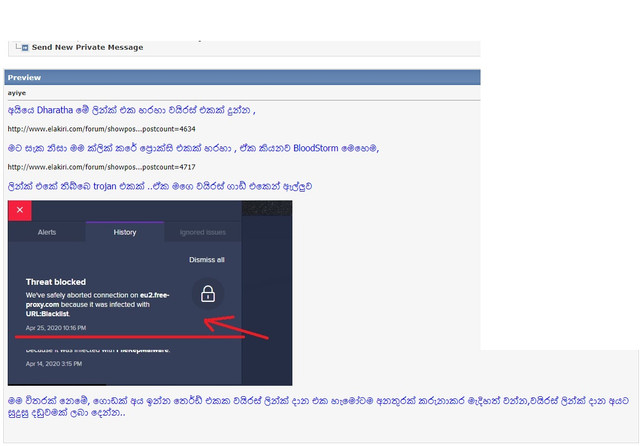Image resolution: width=640 pixels, height=446 pixels.
Task: Switch to the History tab
Action: (124, 232)
